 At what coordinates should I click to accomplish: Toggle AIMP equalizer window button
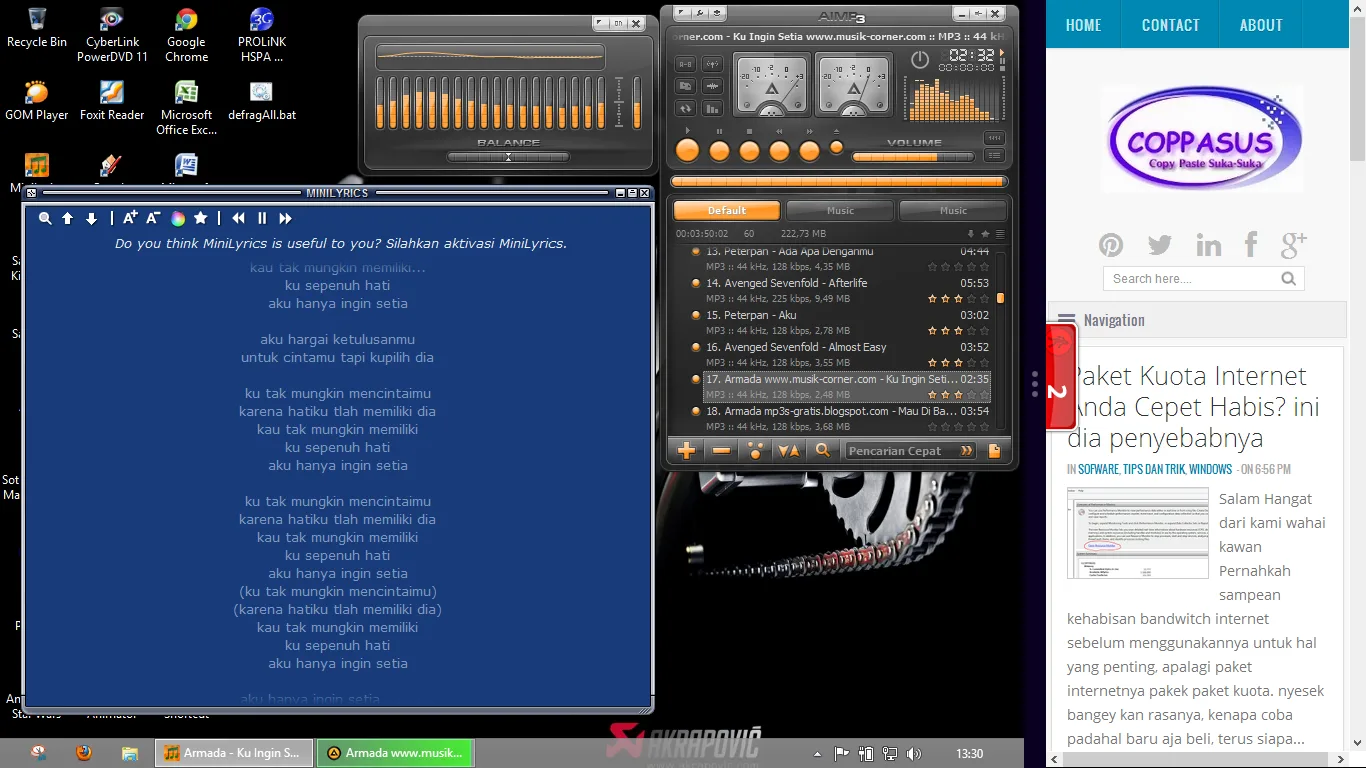(x=994, y=138)
